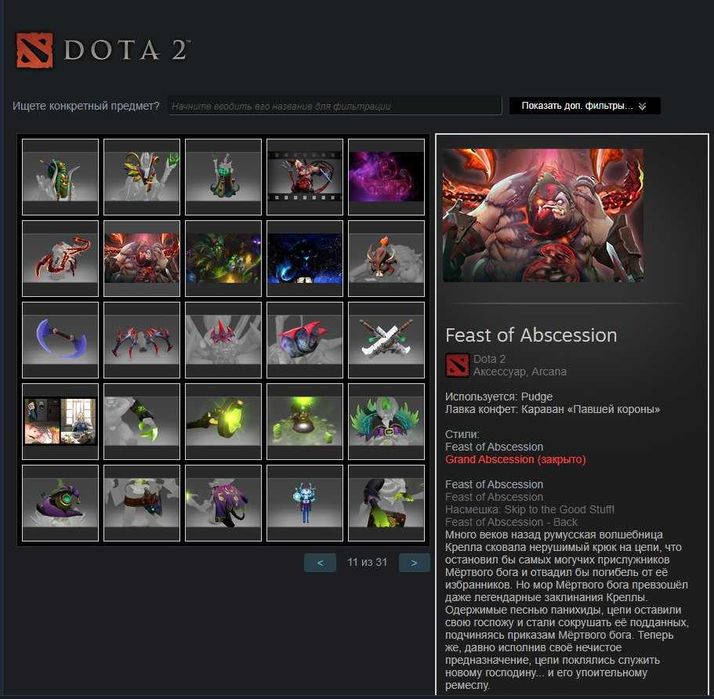Viewport: 714px width, 699px height.
Task: Open the small blue courier figure item
Action: 305,503
